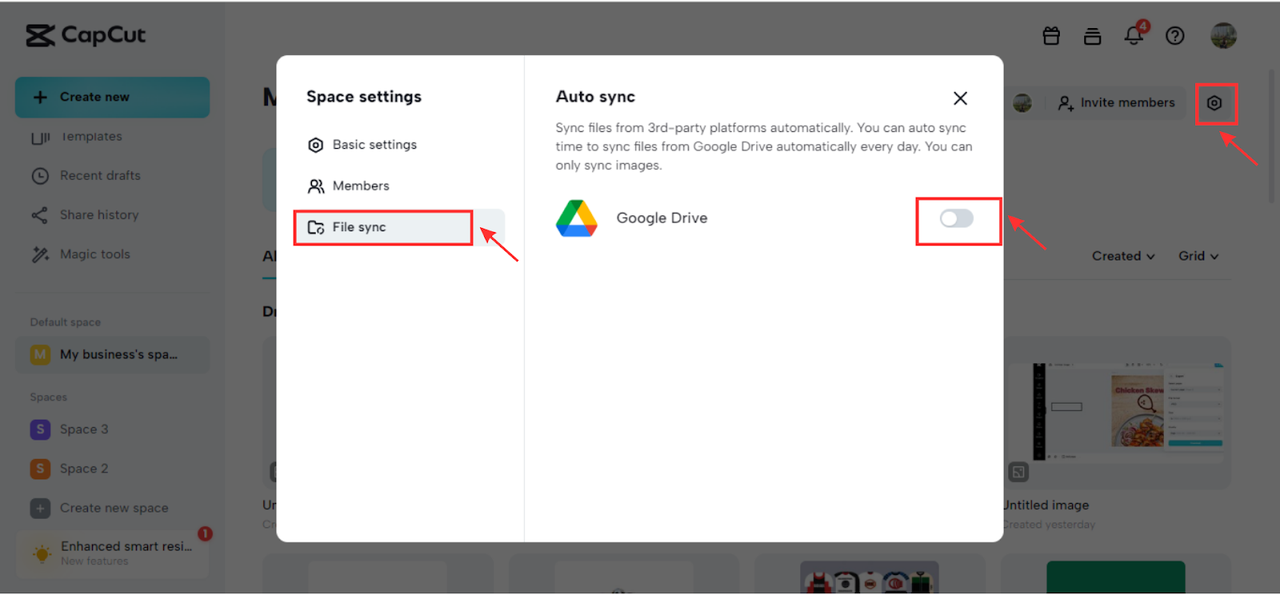Click the Google Drive label
Screen dimensions: 1280x595
(x=662, y=218)
